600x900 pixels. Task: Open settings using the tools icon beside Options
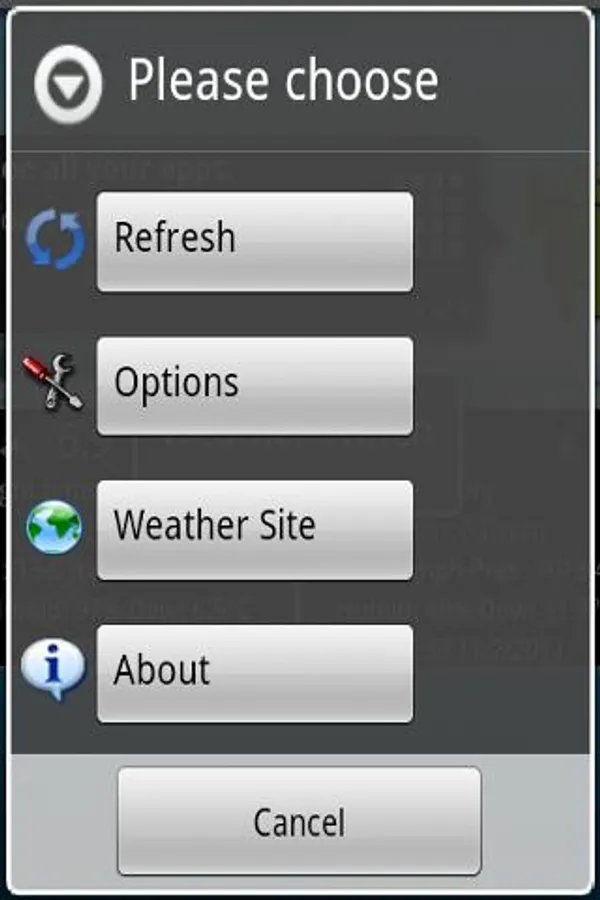[53, 381]
